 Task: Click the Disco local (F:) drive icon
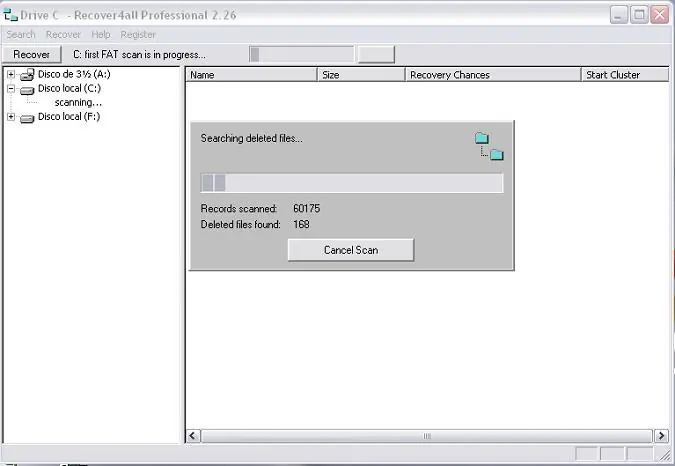pos(27,118)
